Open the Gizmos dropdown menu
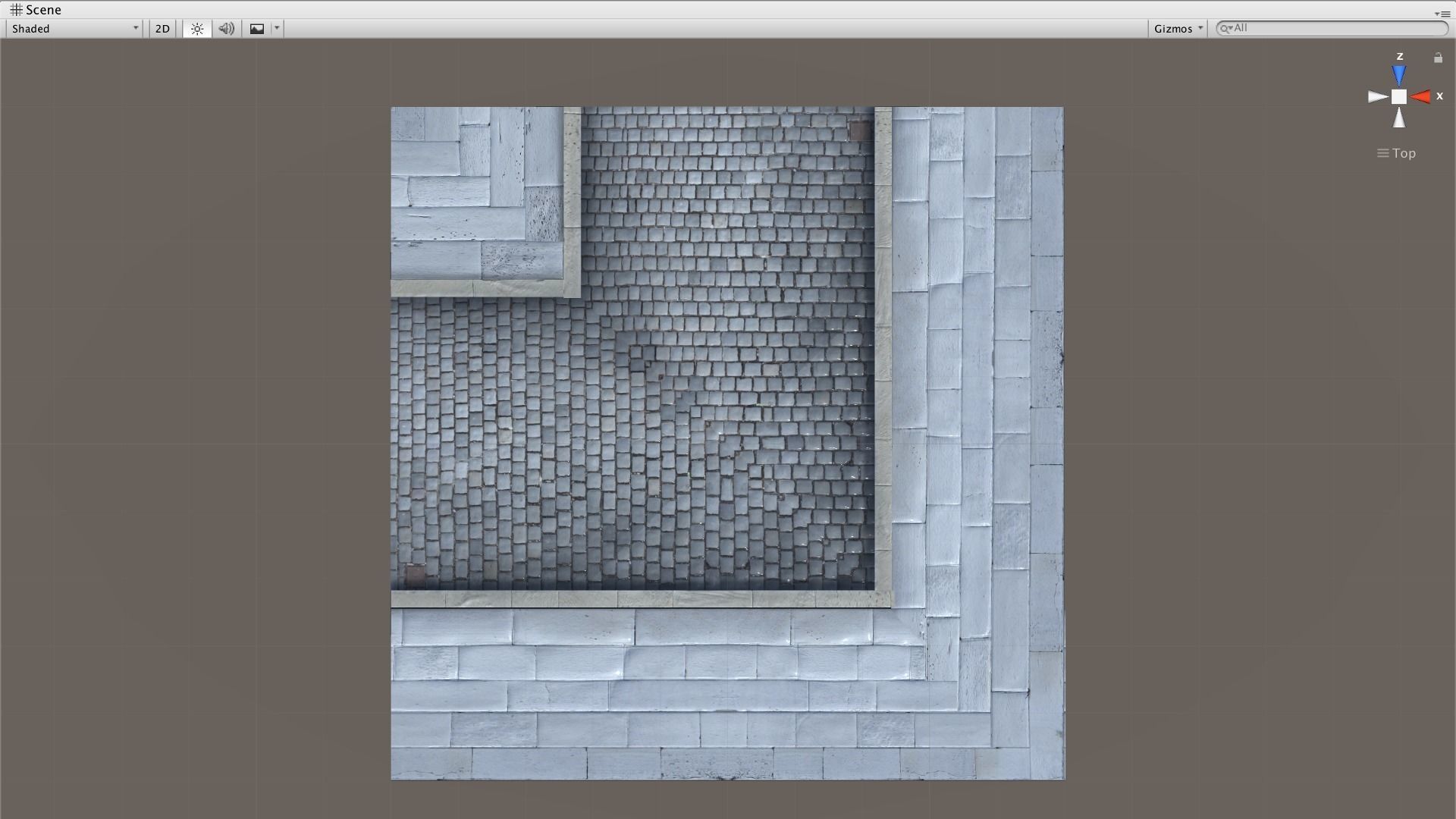 pos(1178,29)
